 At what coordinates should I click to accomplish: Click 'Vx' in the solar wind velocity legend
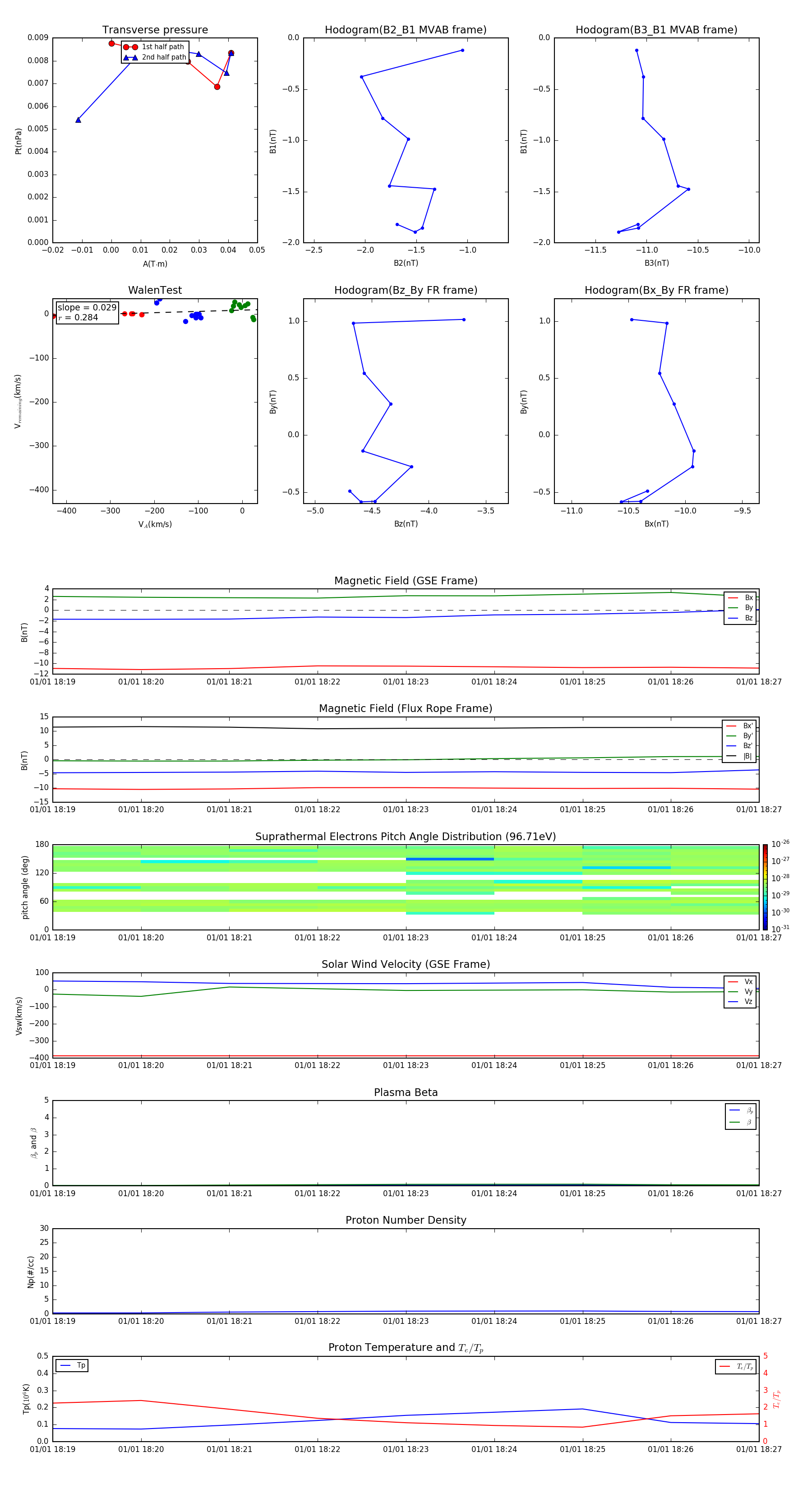click(741, 981)
